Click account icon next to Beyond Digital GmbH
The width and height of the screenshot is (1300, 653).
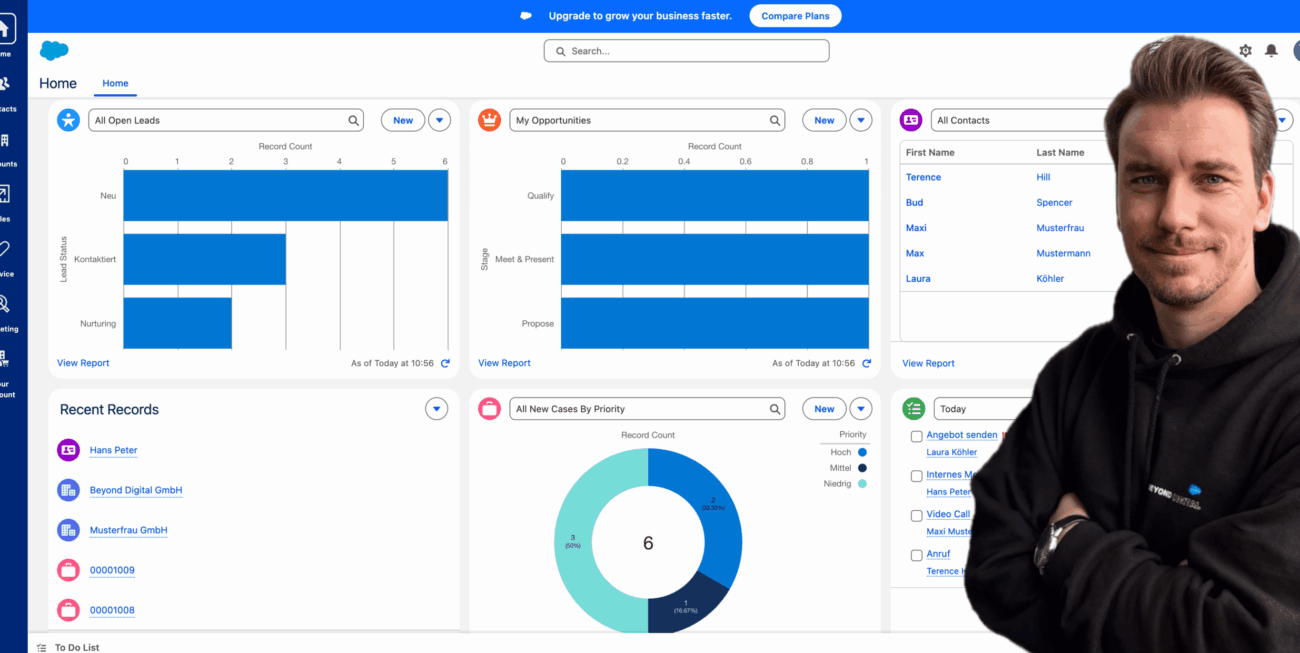pyautogui.click(x=68, y=490)
